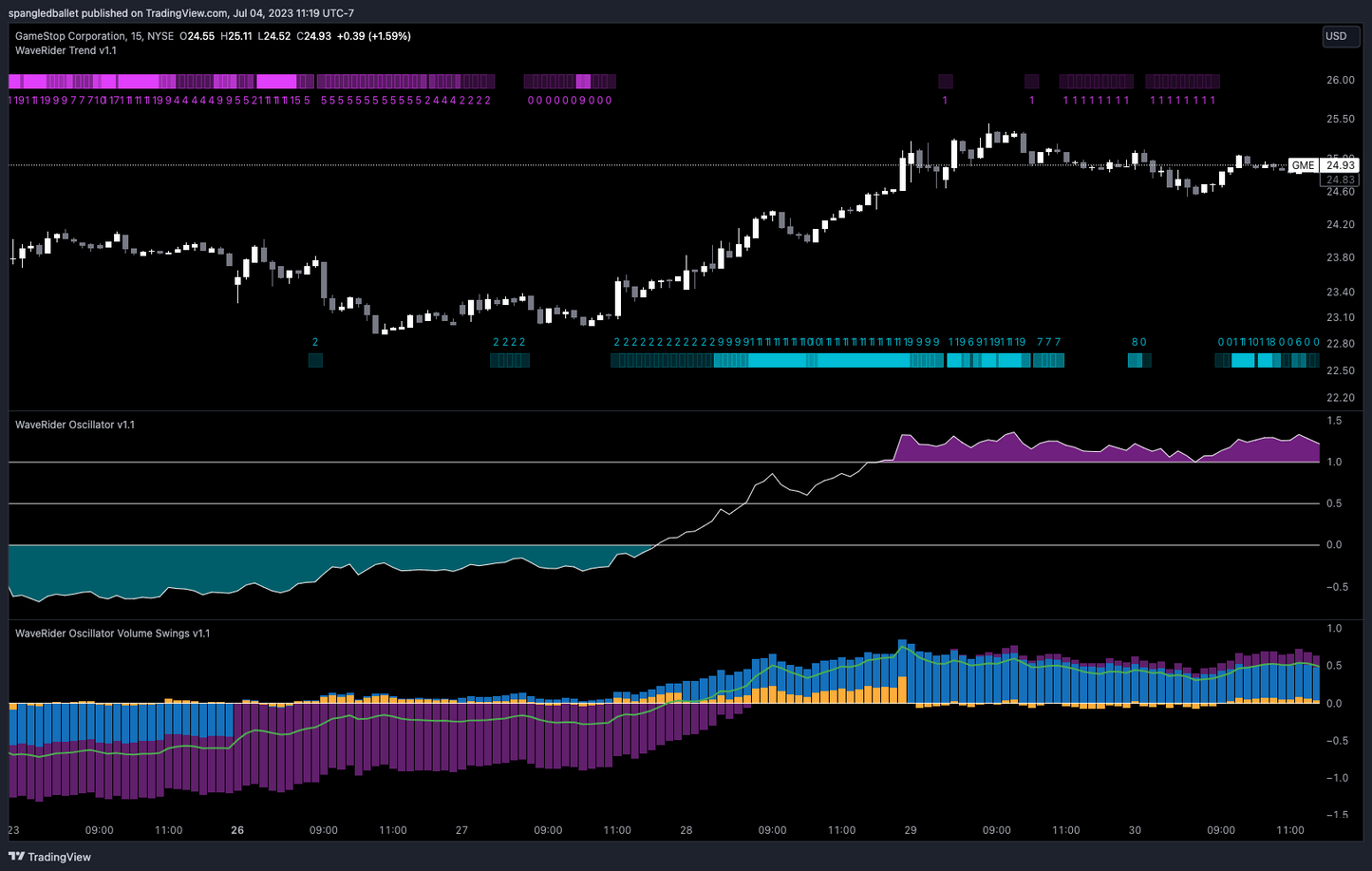Viewport: 1372px width, 871px height.
Task: Click the low value L24.52
Action: pyautogui.click(x=274, y=36)
